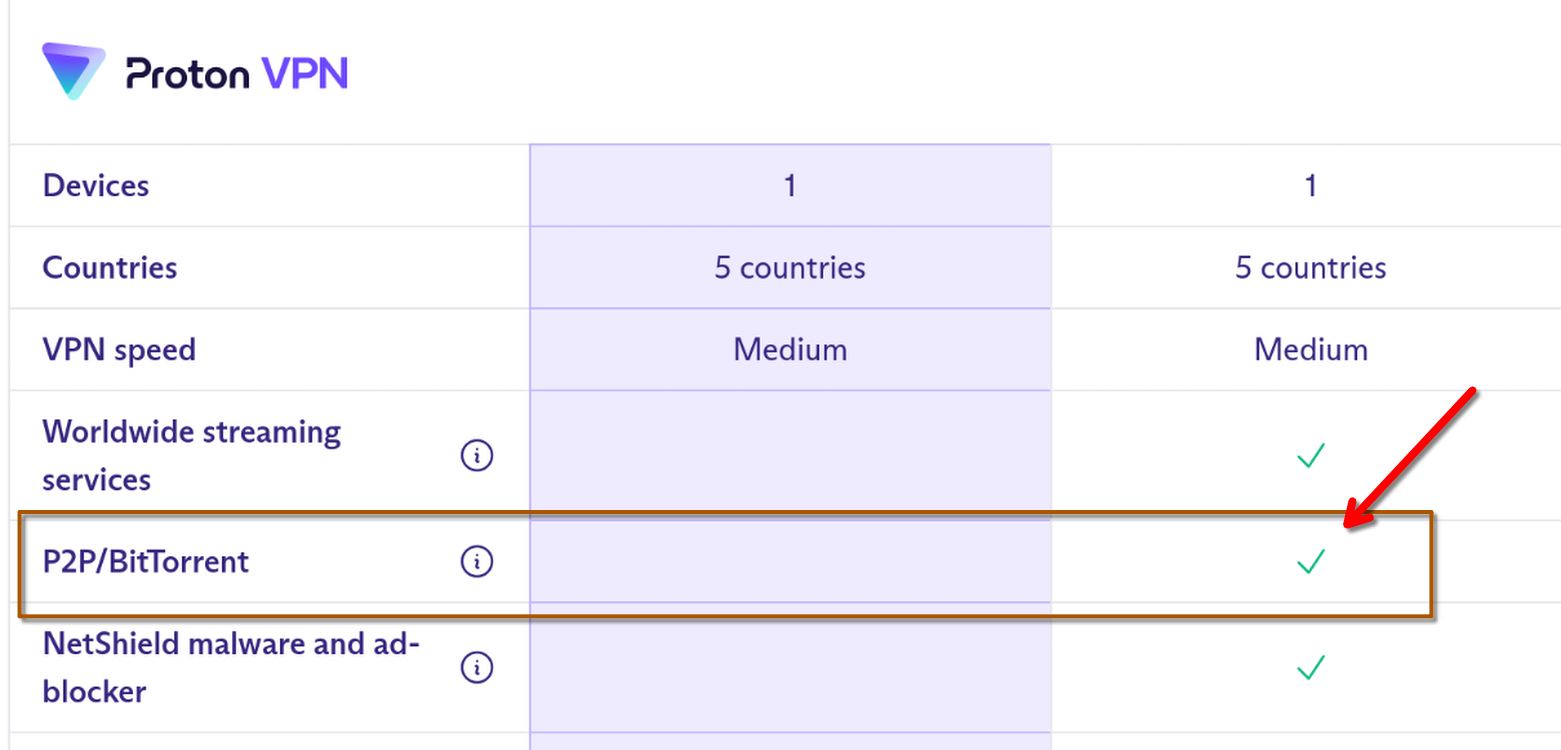The width and height of the screenshot is (1561, 750).
Task: Open info icon for Worldwide streaming services
Action: point(477,456)
